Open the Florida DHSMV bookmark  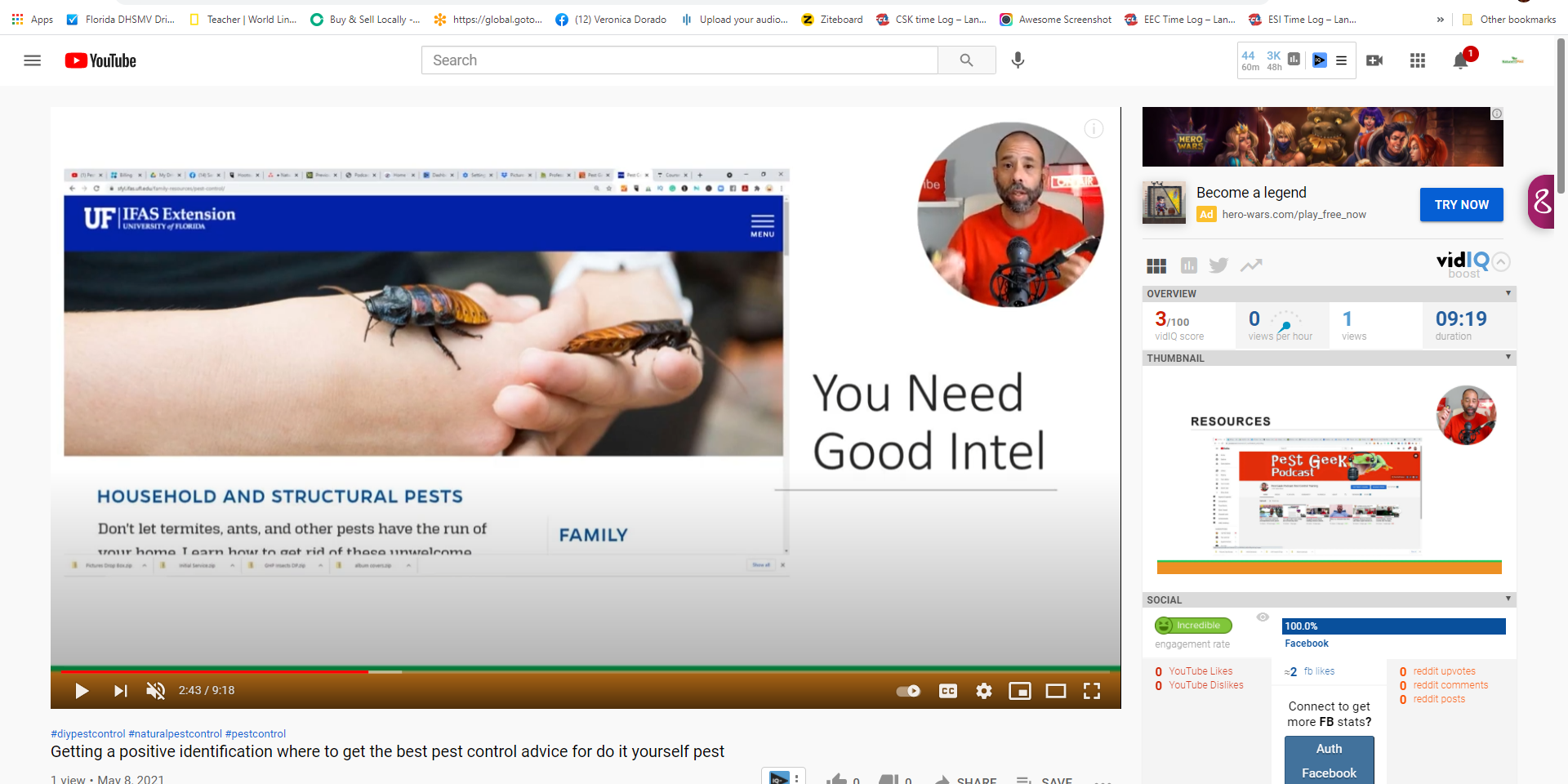pyautogui.click(x=121, y=19)
